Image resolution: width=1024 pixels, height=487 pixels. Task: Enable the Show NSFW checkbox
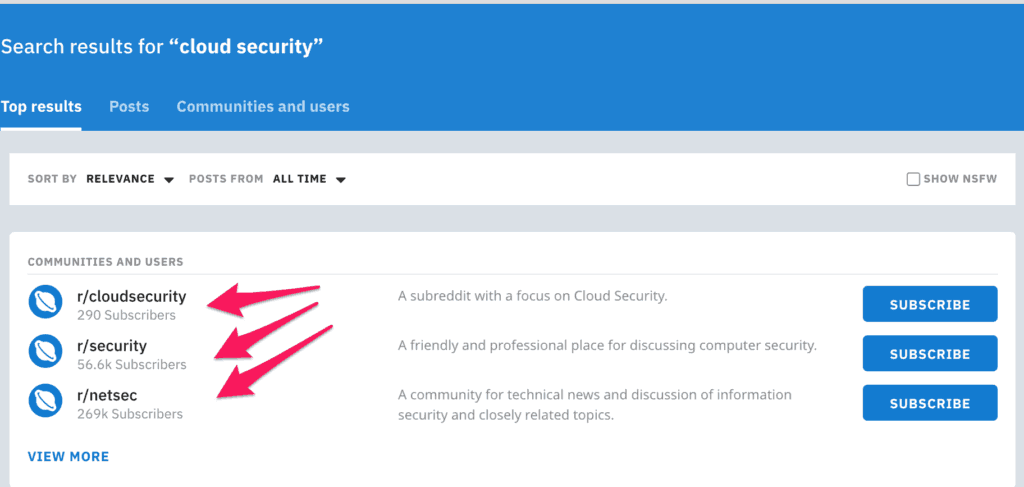[913, 179]
